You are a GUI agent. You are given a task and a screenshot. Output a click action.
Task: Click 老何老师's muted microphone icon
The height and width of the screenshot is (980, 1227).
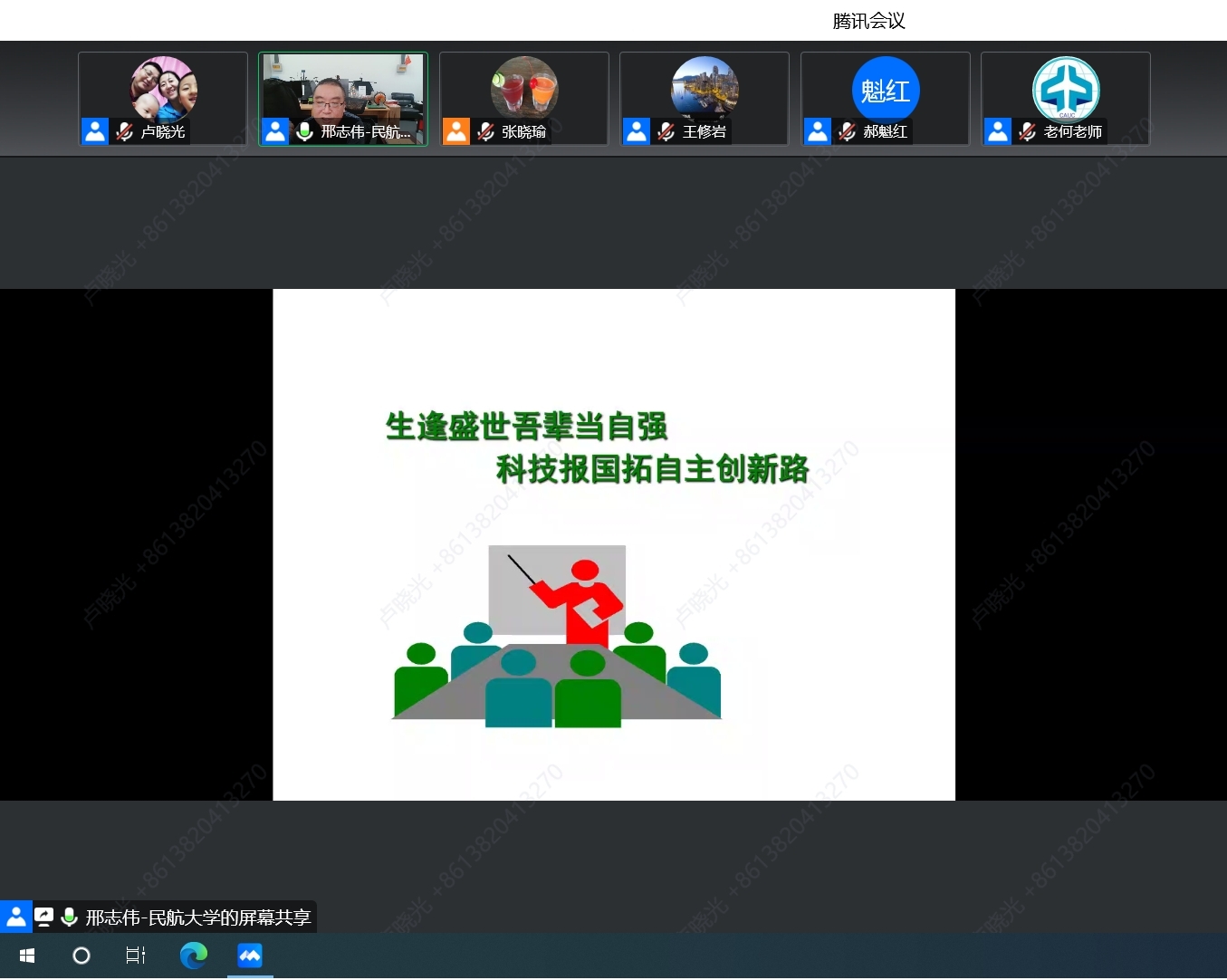tap(1027, 132)
